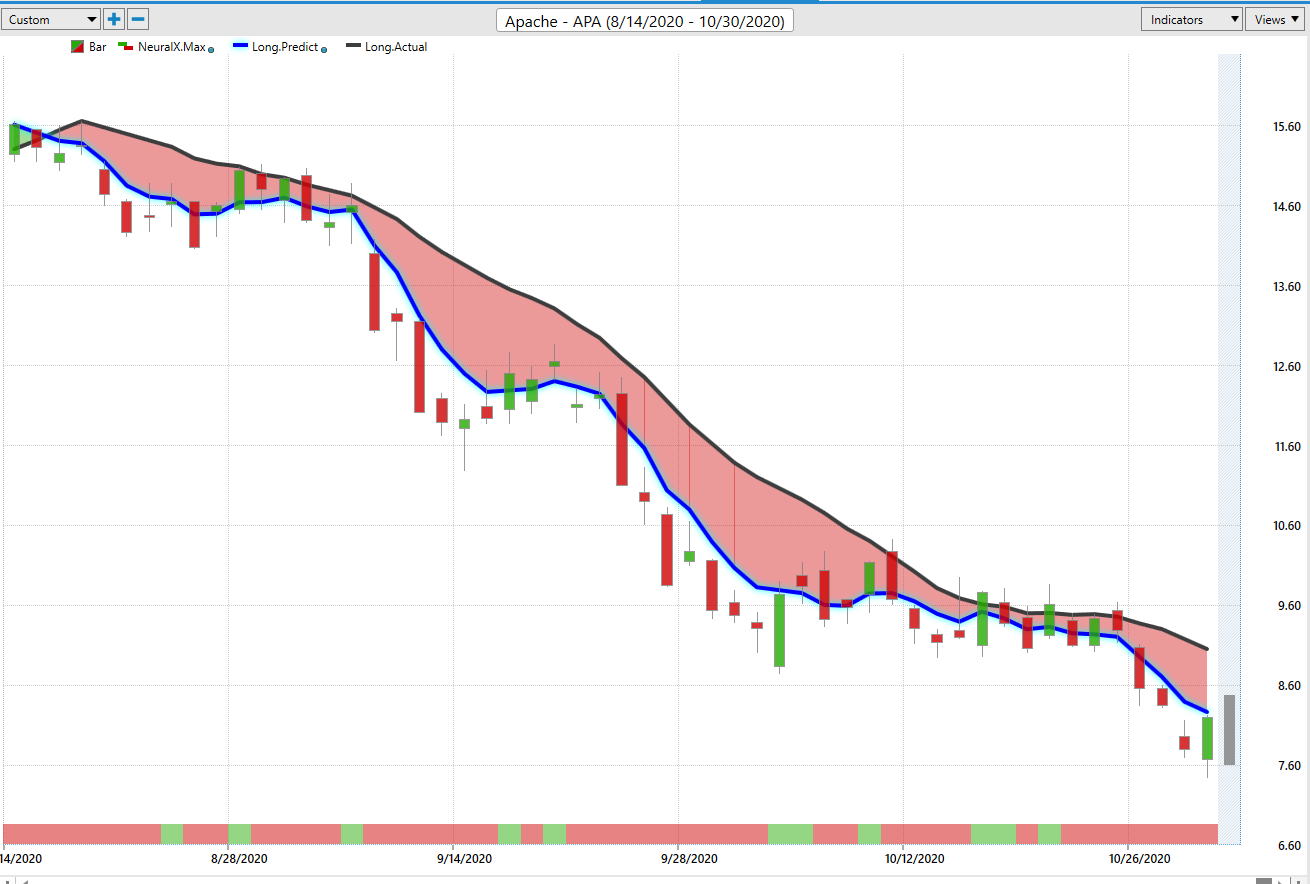
Task: Open the Views dropdown
Action: [1275, 19]
